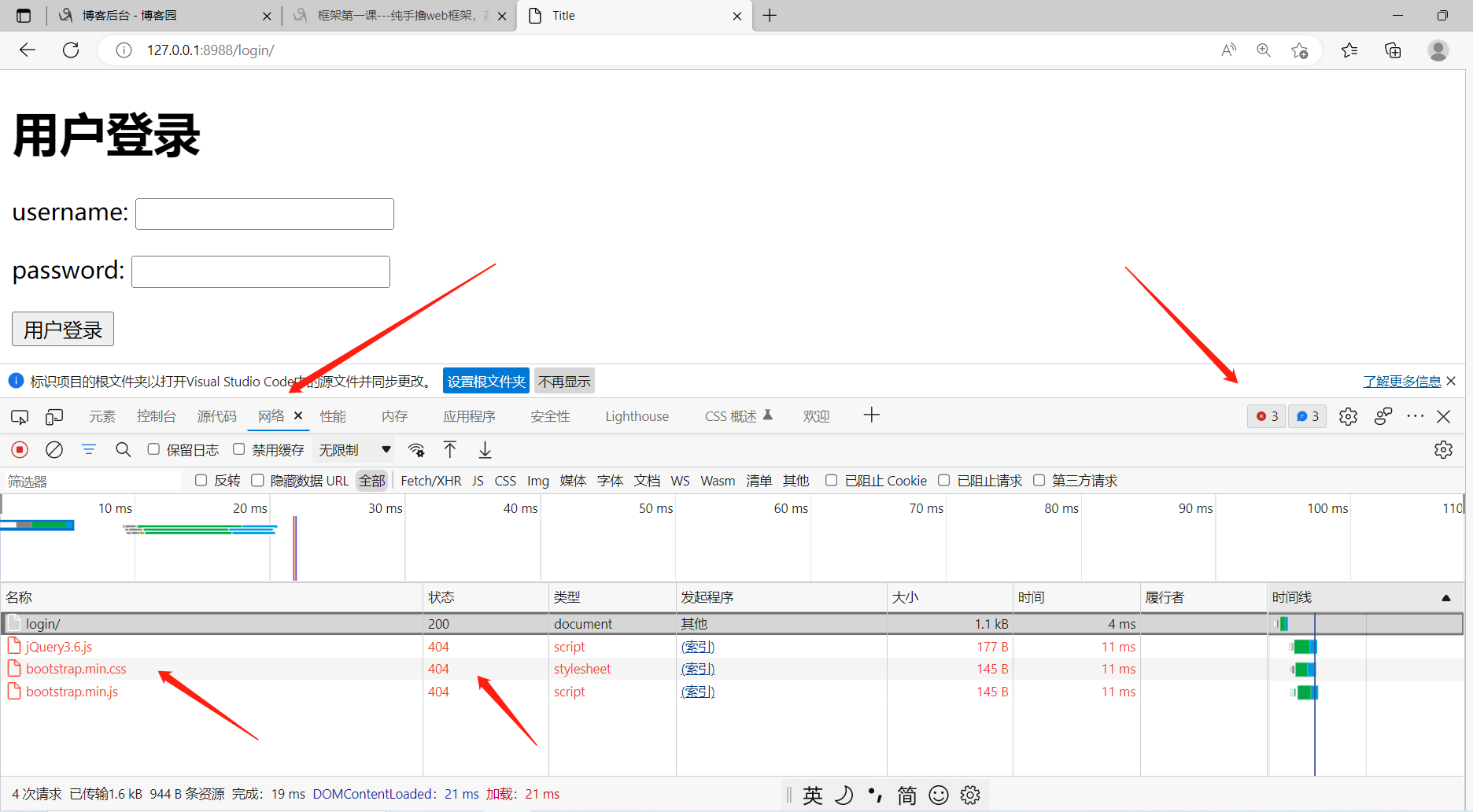Toggle sort arrow on 时间线 column
Viewport: 1473px width, 812px height.
click(1445, 598)
